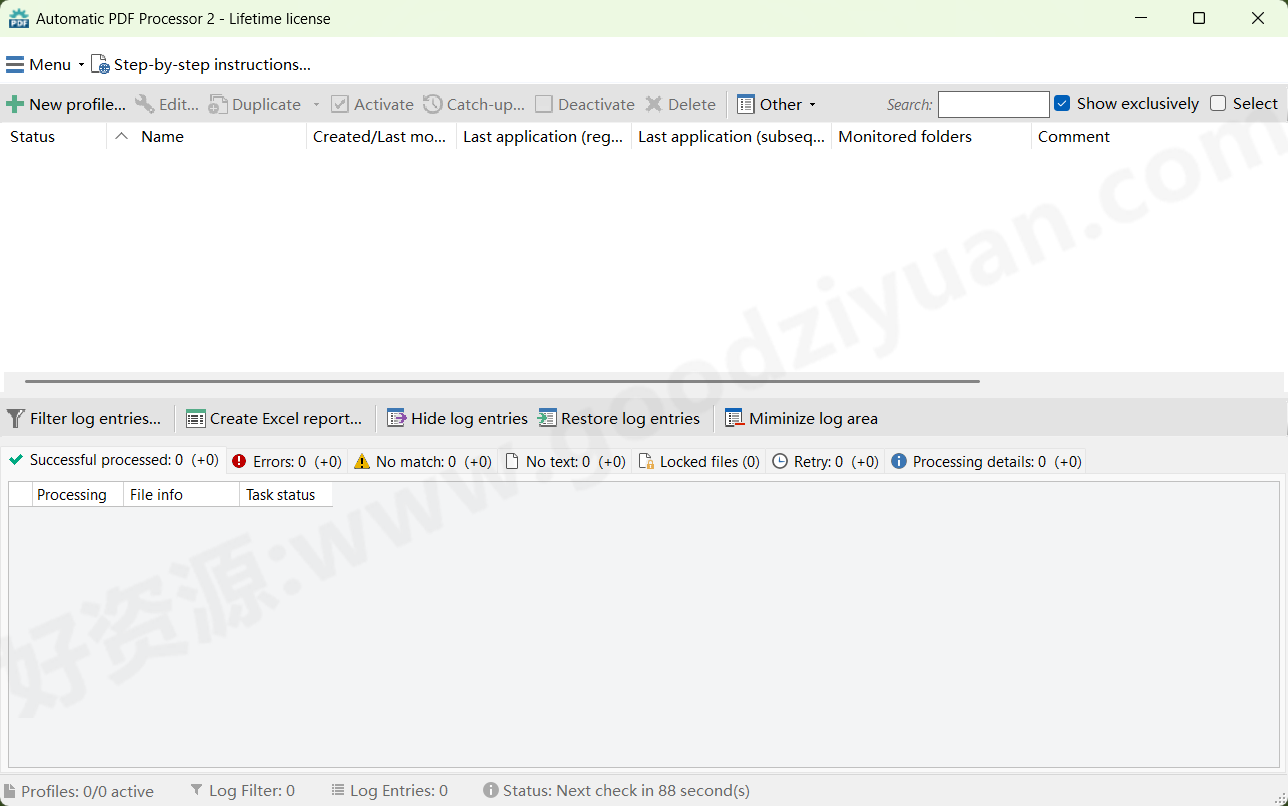
Task: Enable the Select checkbox on the right
Action: click(x=1218, y=103)
